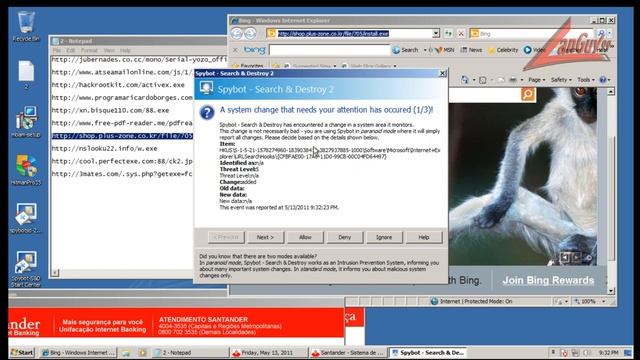The height and width of the screenshot is (360, 640).
Task: Open Notepad's Format menu
Action: tap(89, 50)
